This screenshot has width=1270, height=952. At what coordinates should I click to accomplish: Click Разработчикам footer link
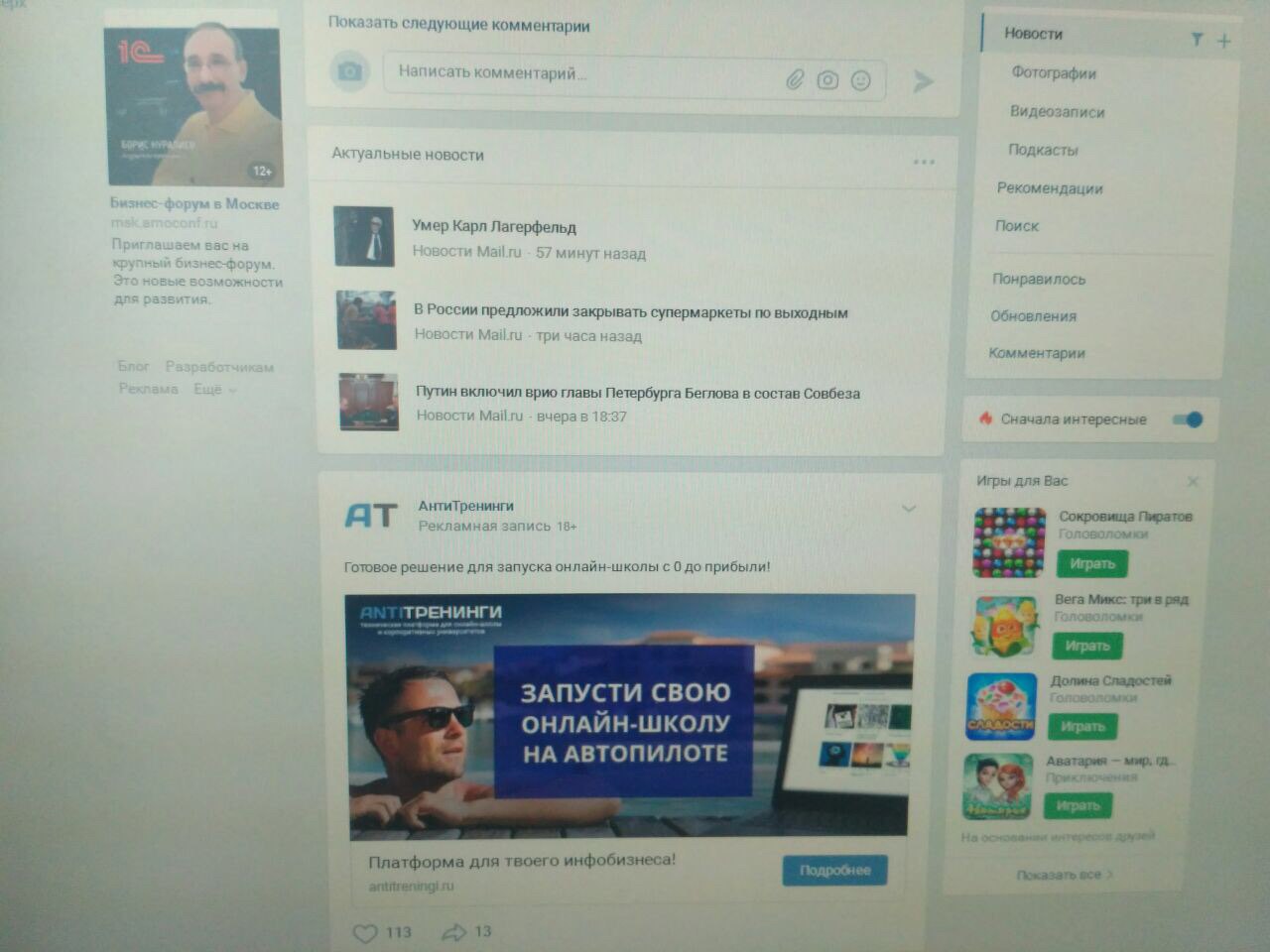tap(219, 367)
